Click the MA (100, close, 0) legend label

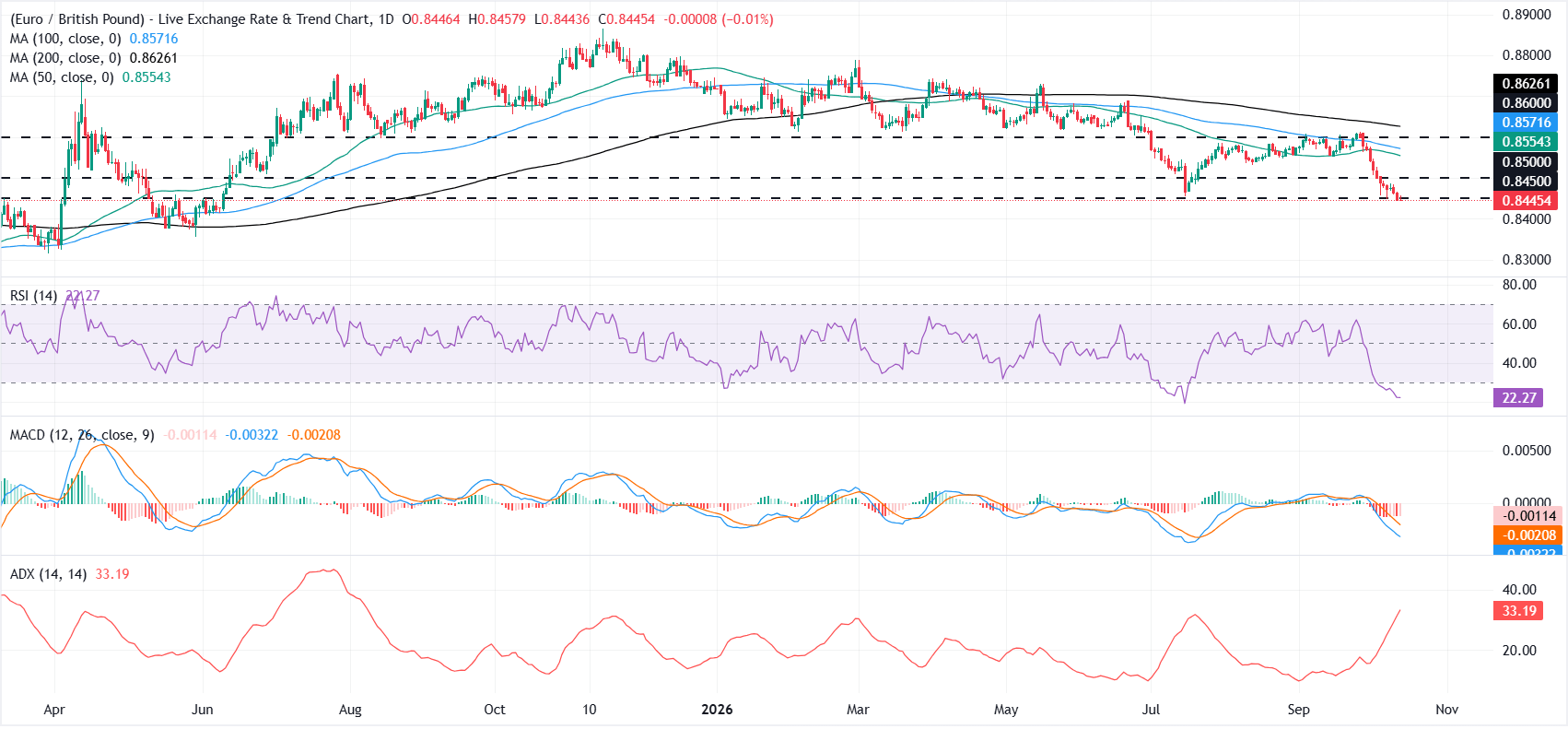tap(65, 39)
